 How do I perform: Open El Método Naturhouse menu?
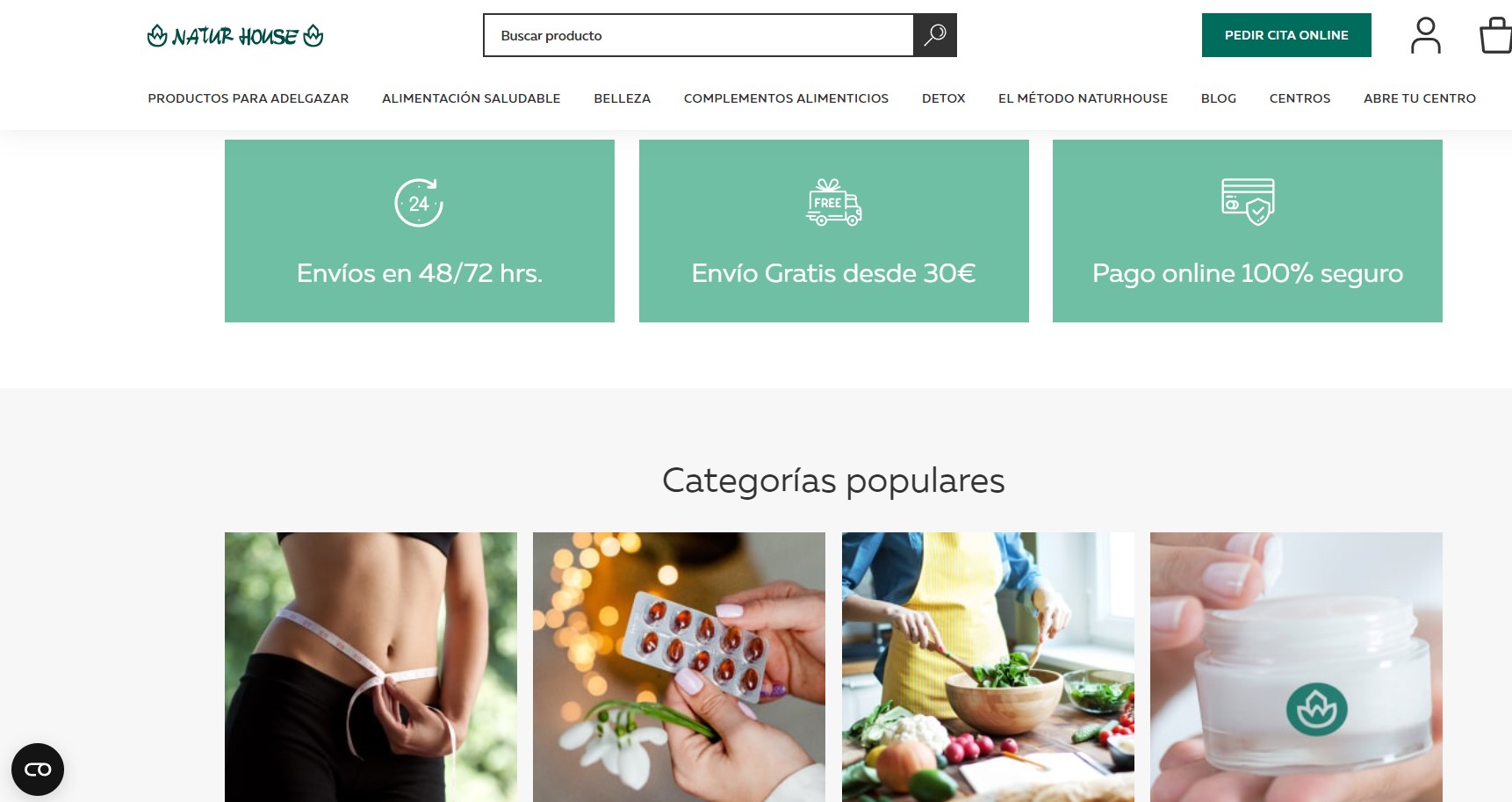pos(1083,98)
